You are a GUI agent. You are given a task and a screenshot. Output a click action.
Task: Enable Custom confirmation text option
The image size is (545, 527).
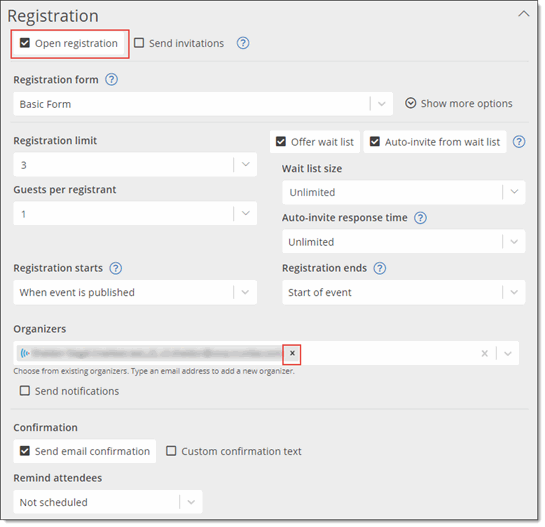(171, 451)
